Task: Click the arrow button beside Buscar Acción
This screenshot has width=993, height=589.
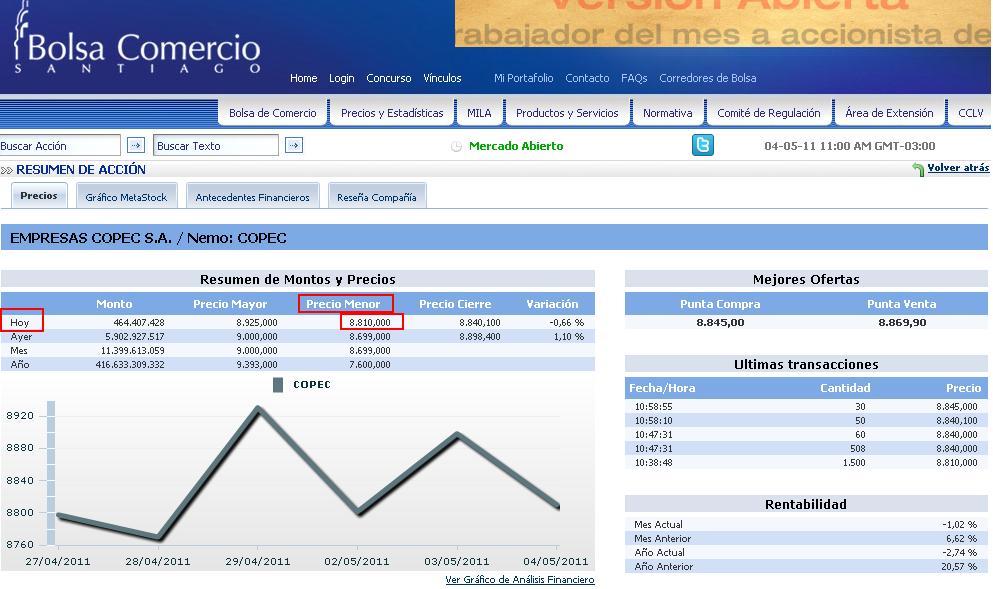Action: coord(136,146)
